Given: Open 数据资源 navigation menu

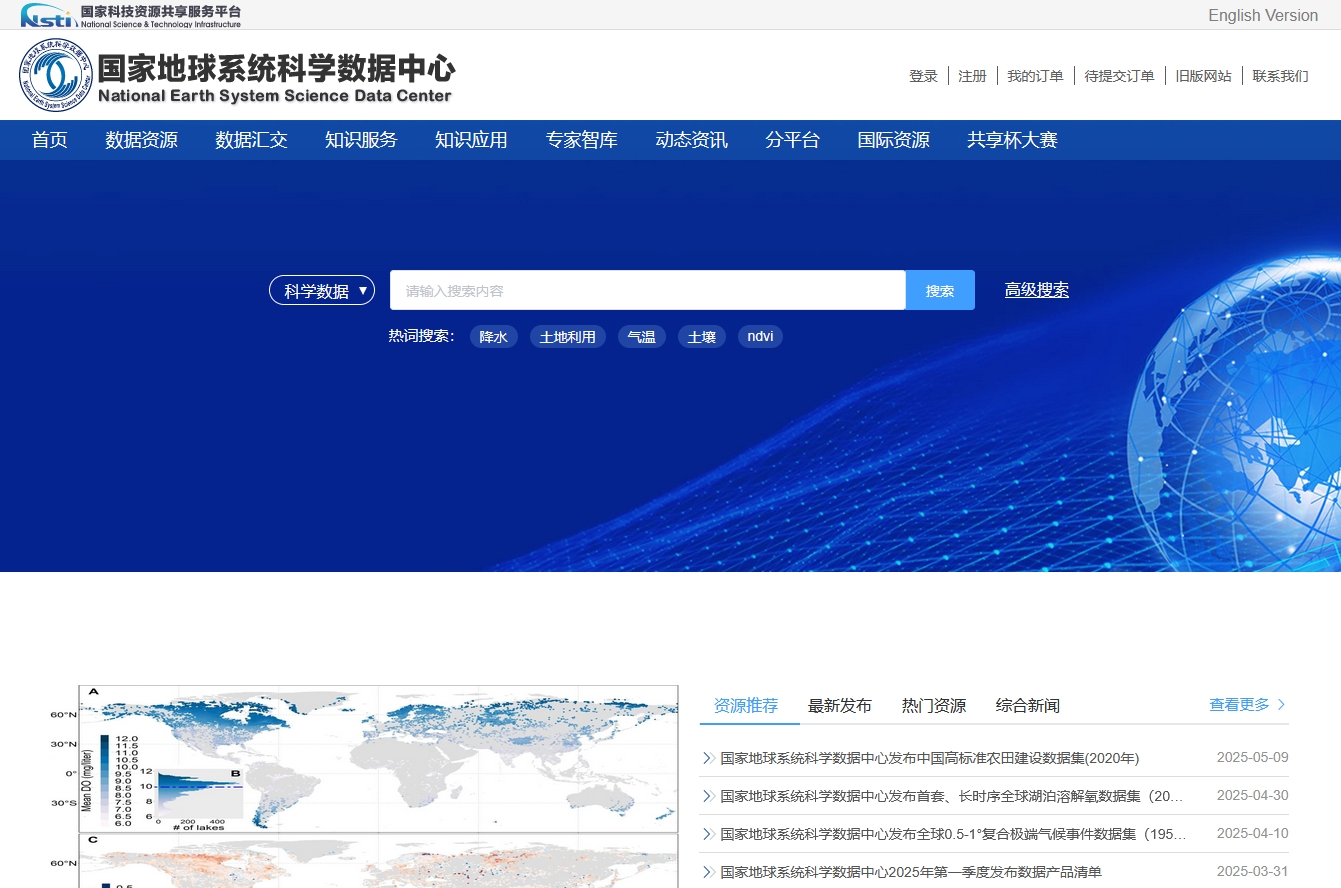Looking at the screenshot, I should pos(142,140).
